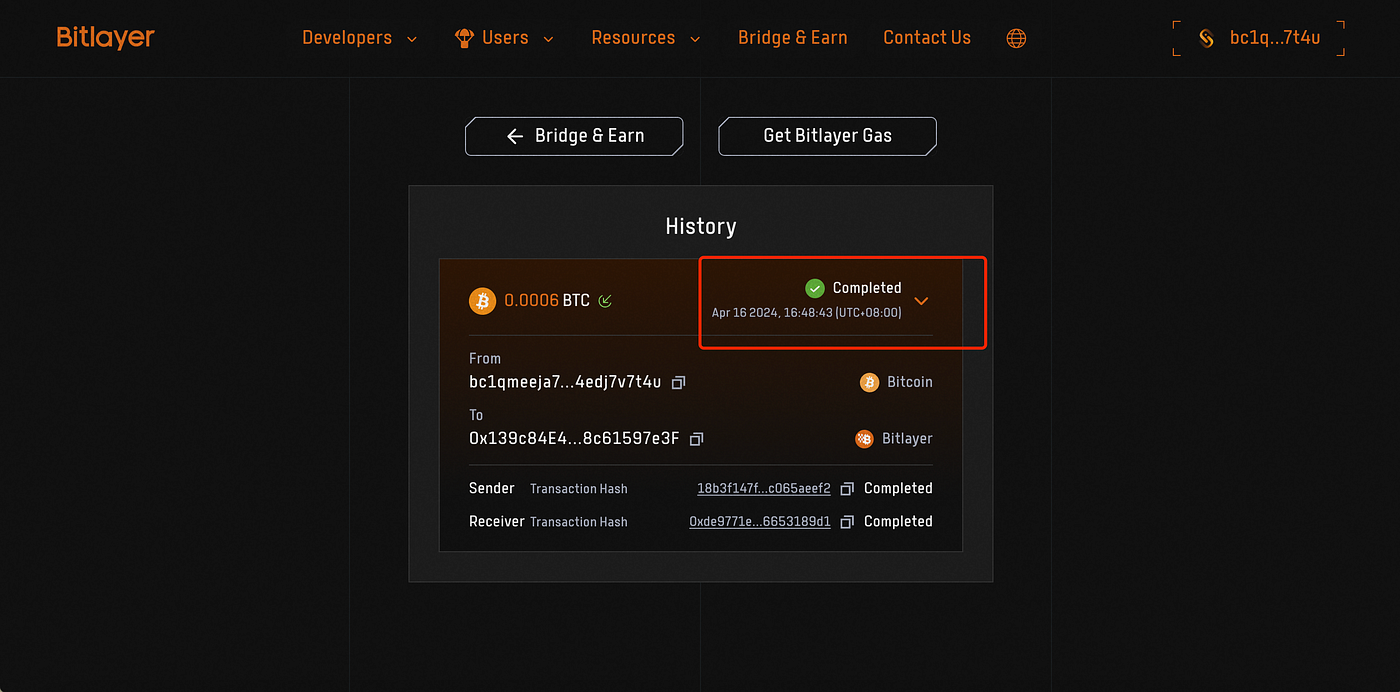
Task: Open the Contact Us menu item
Action: 926,37
